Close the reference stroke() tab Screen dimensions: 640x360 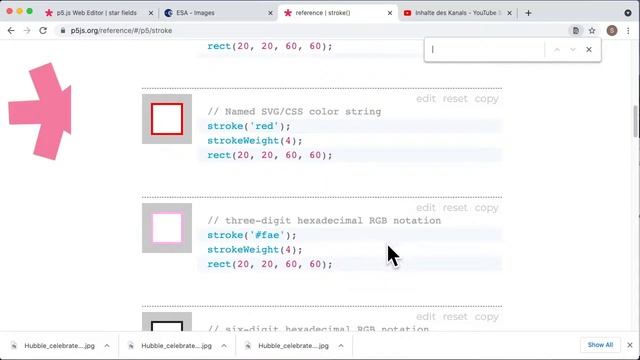point(390,13)
